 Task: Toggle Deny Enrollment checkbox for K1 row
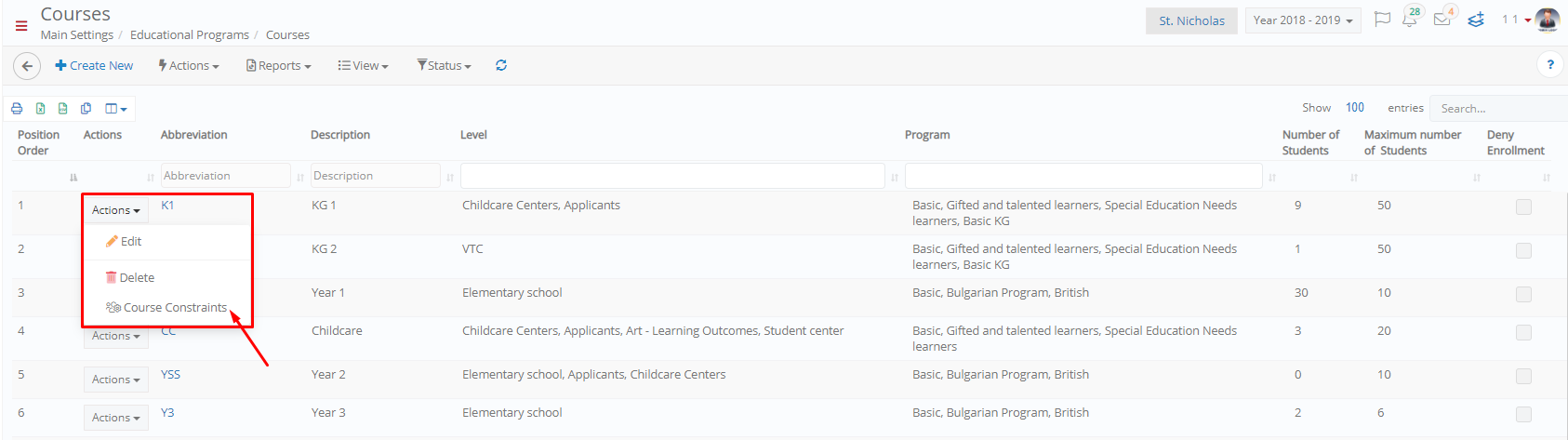coord(1523,207)
